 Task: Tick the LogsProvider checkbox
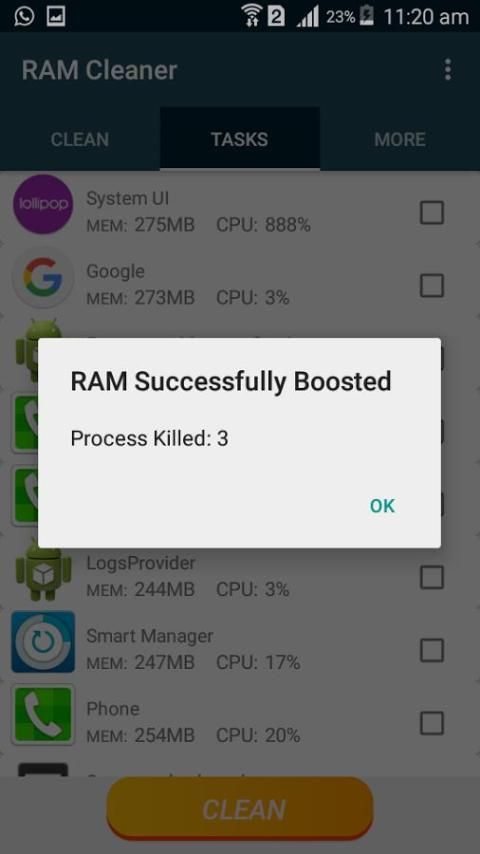click(432, 577)
